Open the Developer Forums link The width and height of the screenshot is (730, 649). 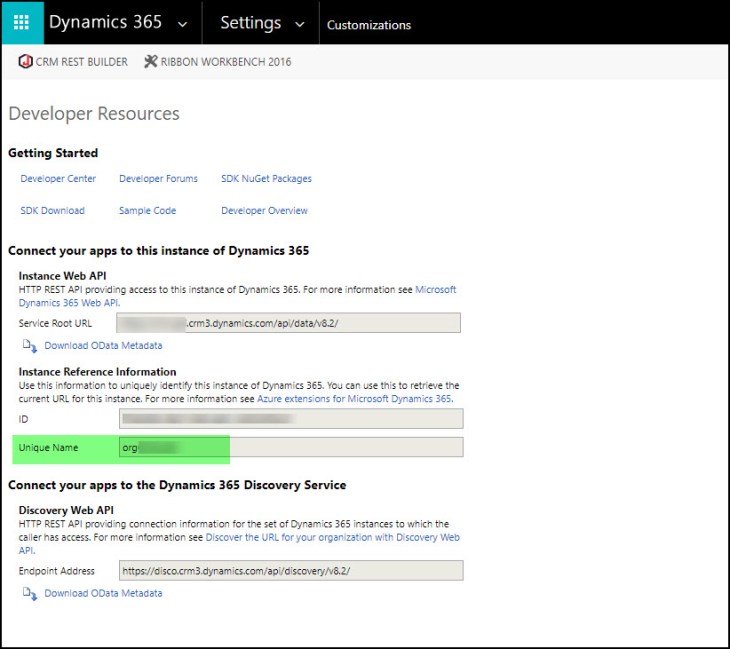pyautogui.click(x=158, y=179)
